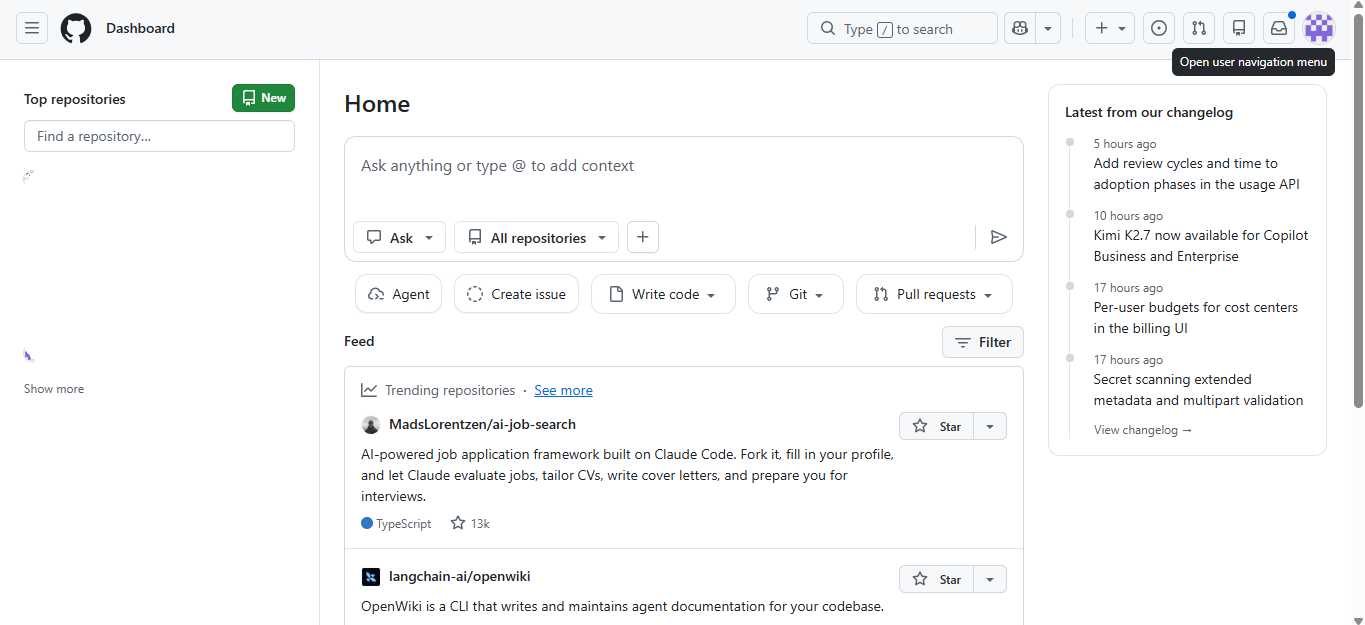This screenshot has height=625, width=1365.
Task: Open the Ask mode dropdown
Action: tap(399, 237)
